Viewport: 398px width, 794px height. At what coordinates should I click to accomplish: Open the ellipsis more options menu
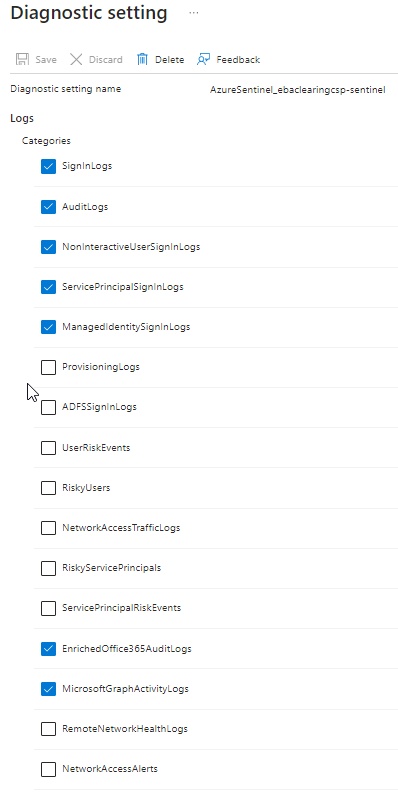193,13
